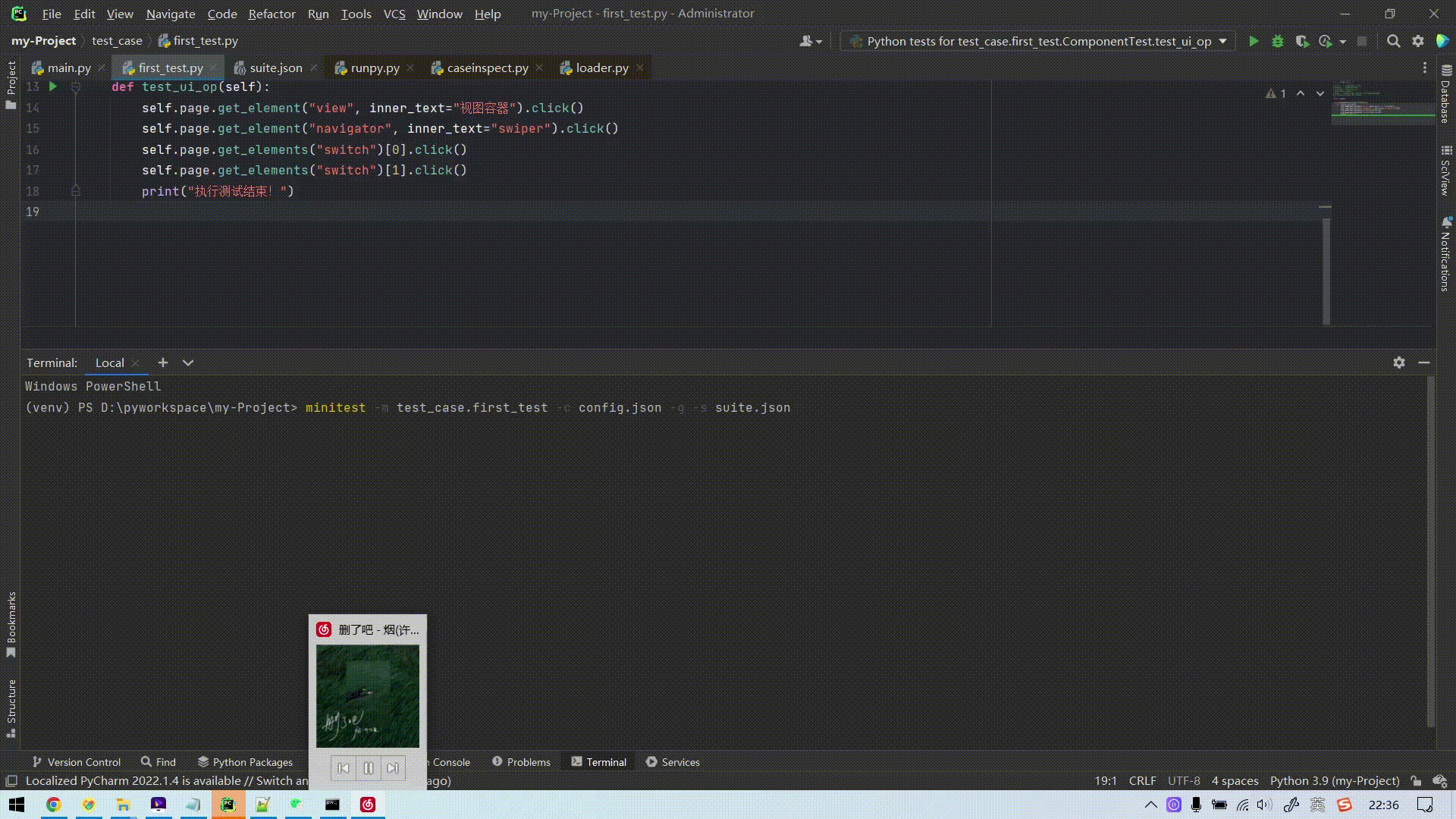The width and height of the screenshot is (1456, 819).
Task: Open the Problems tool window
Action: pos(521,762)
